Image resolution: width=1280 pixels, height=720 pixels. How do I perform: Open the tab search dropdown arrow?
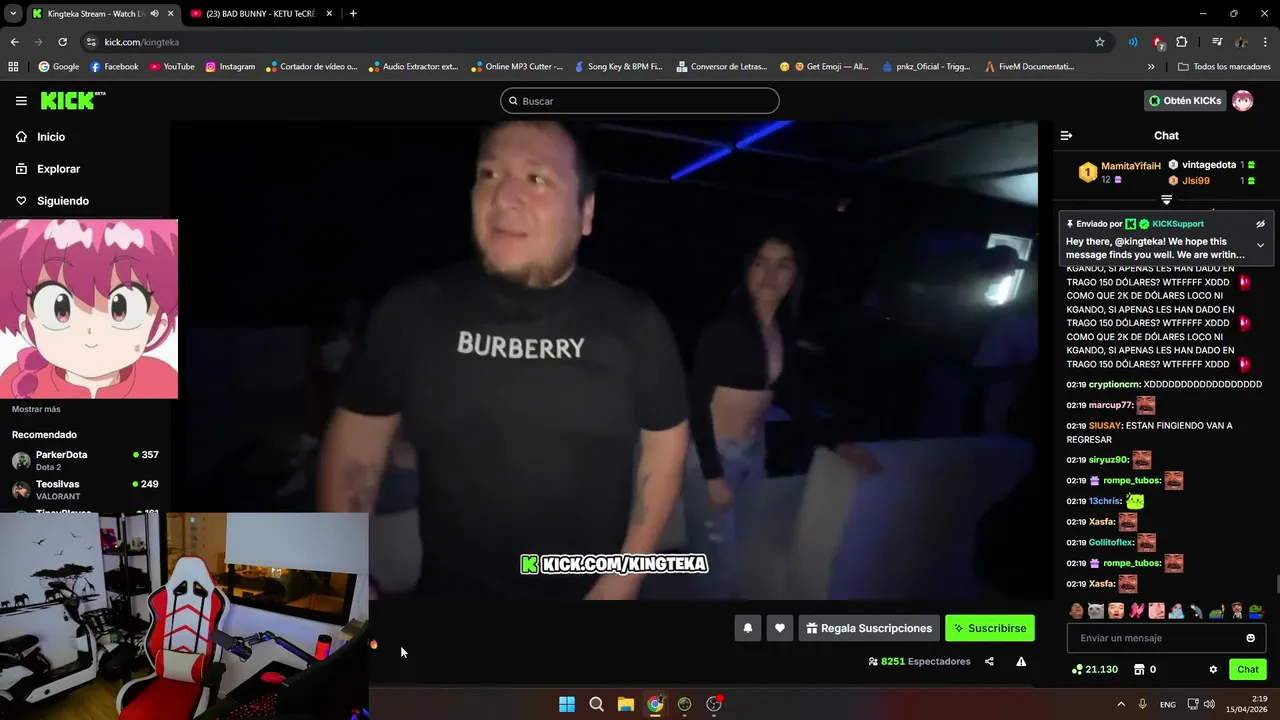coord(12,14)
